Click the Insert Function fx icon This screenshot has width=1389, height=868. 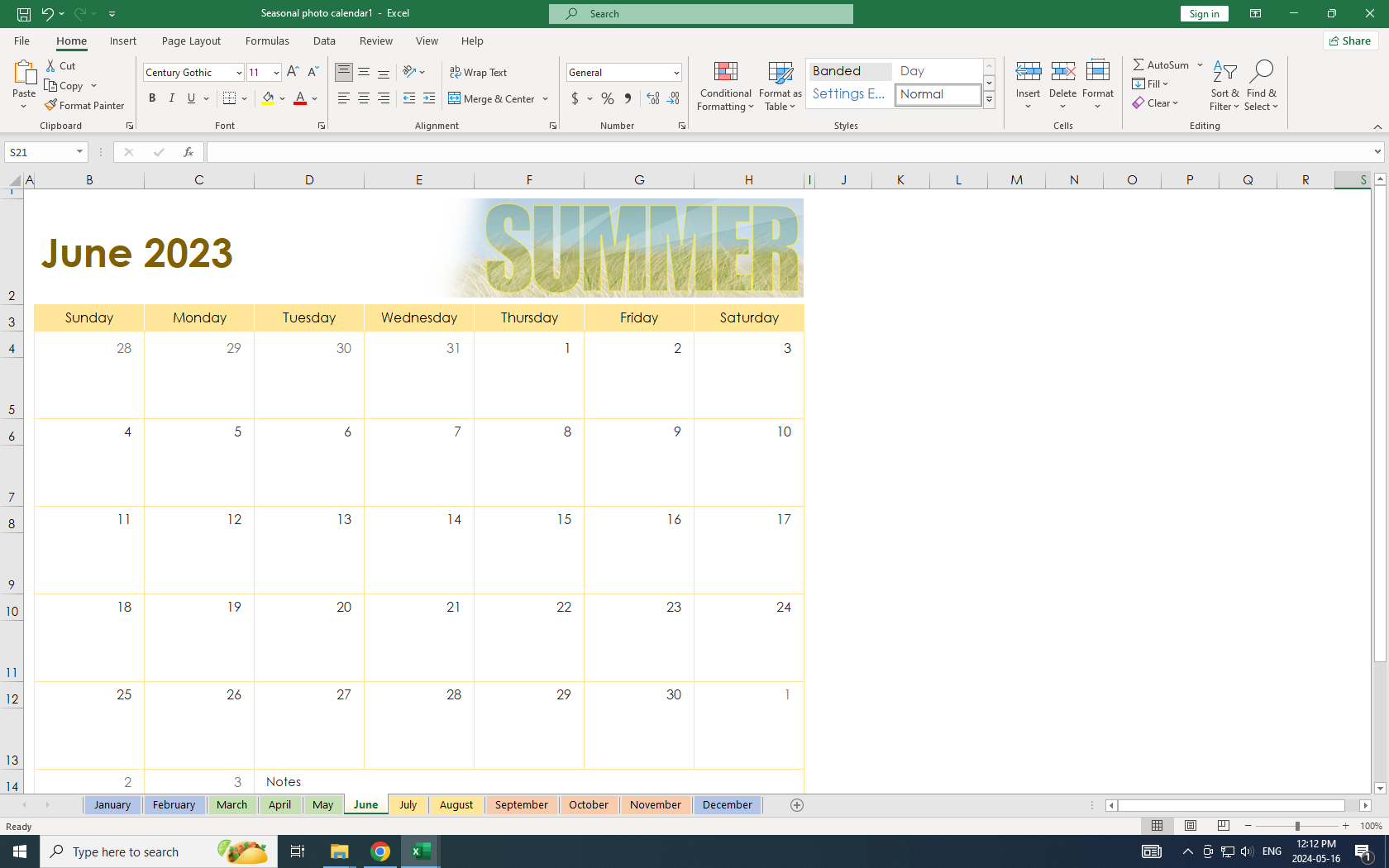[189, 152]
